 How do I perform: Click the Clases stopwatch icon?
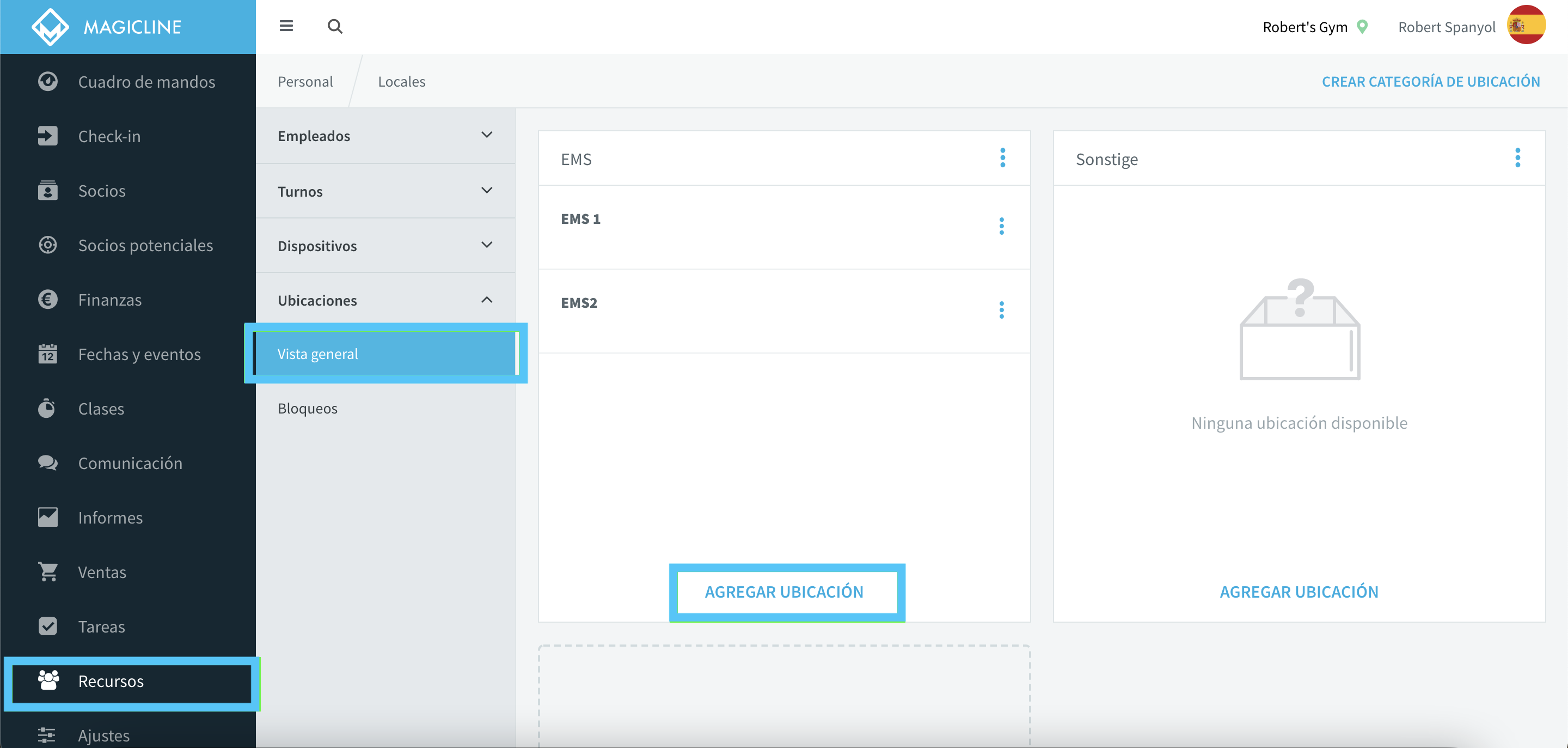pyautogui.click(x=47, y=408)
